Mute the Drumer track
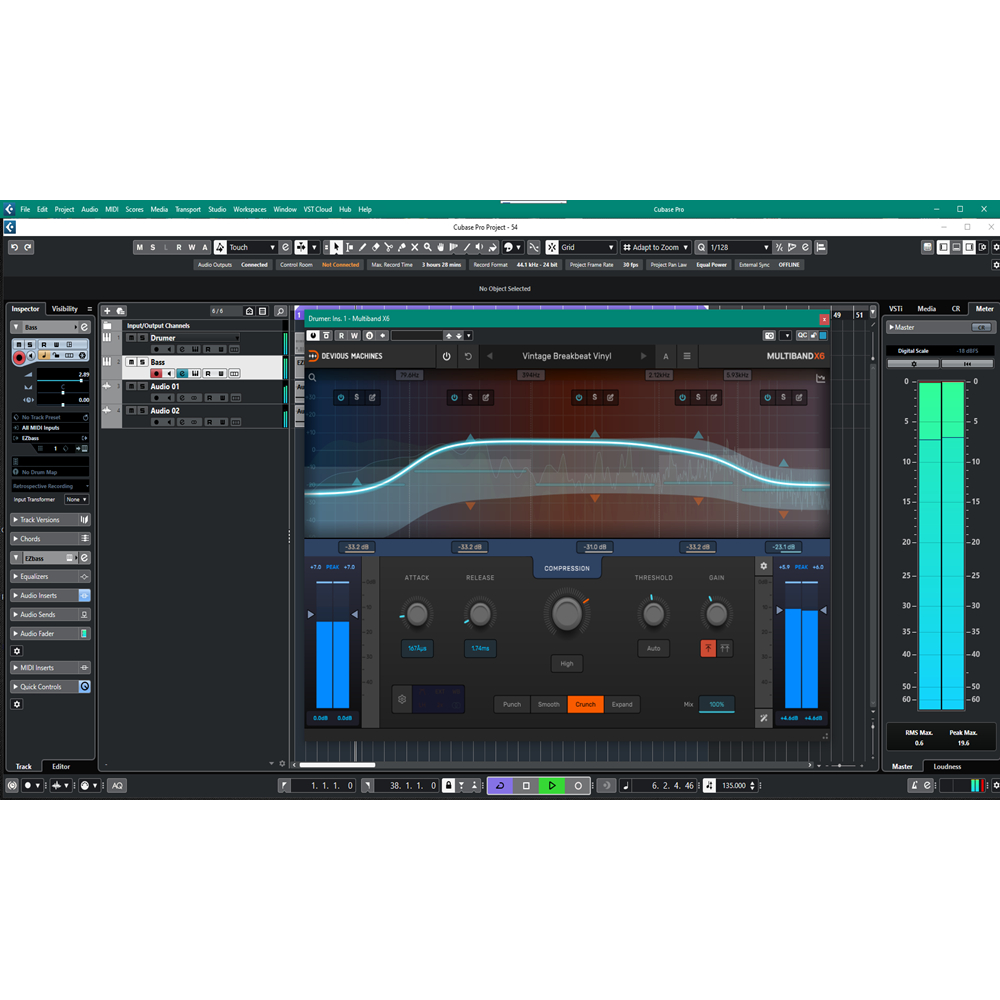Image resolution: width=1000 pixels, height=1000 pixels. [130, 338]
